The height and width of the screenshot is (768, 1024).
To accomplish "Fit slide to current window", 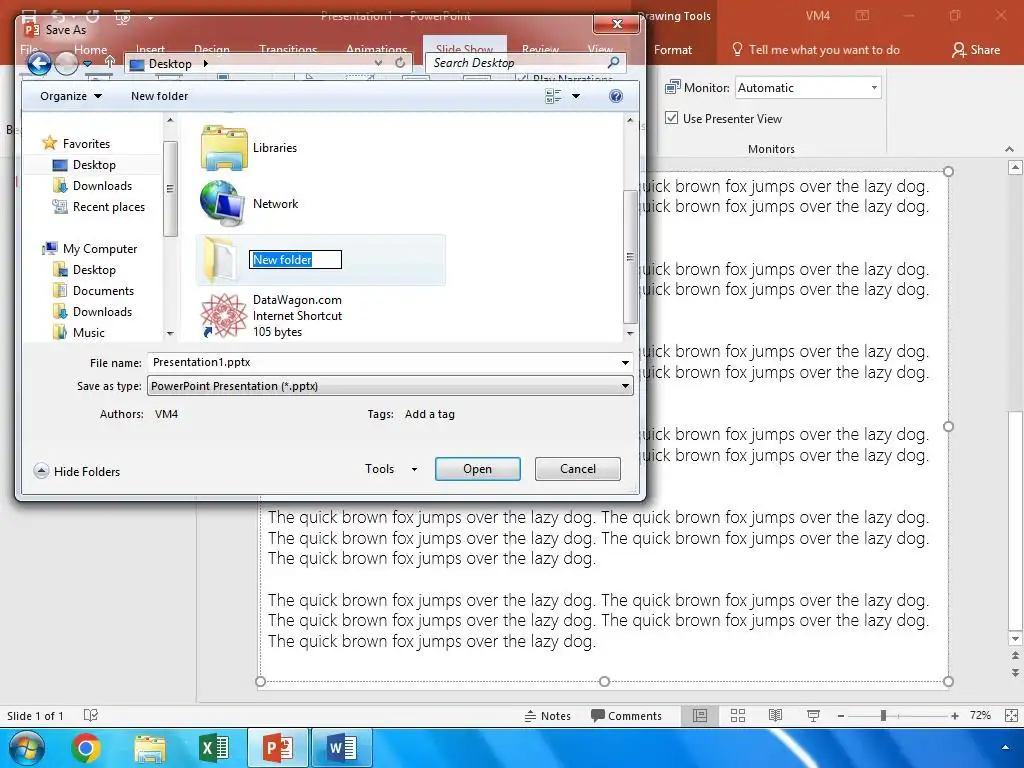I will click(x=1011, y=716).
